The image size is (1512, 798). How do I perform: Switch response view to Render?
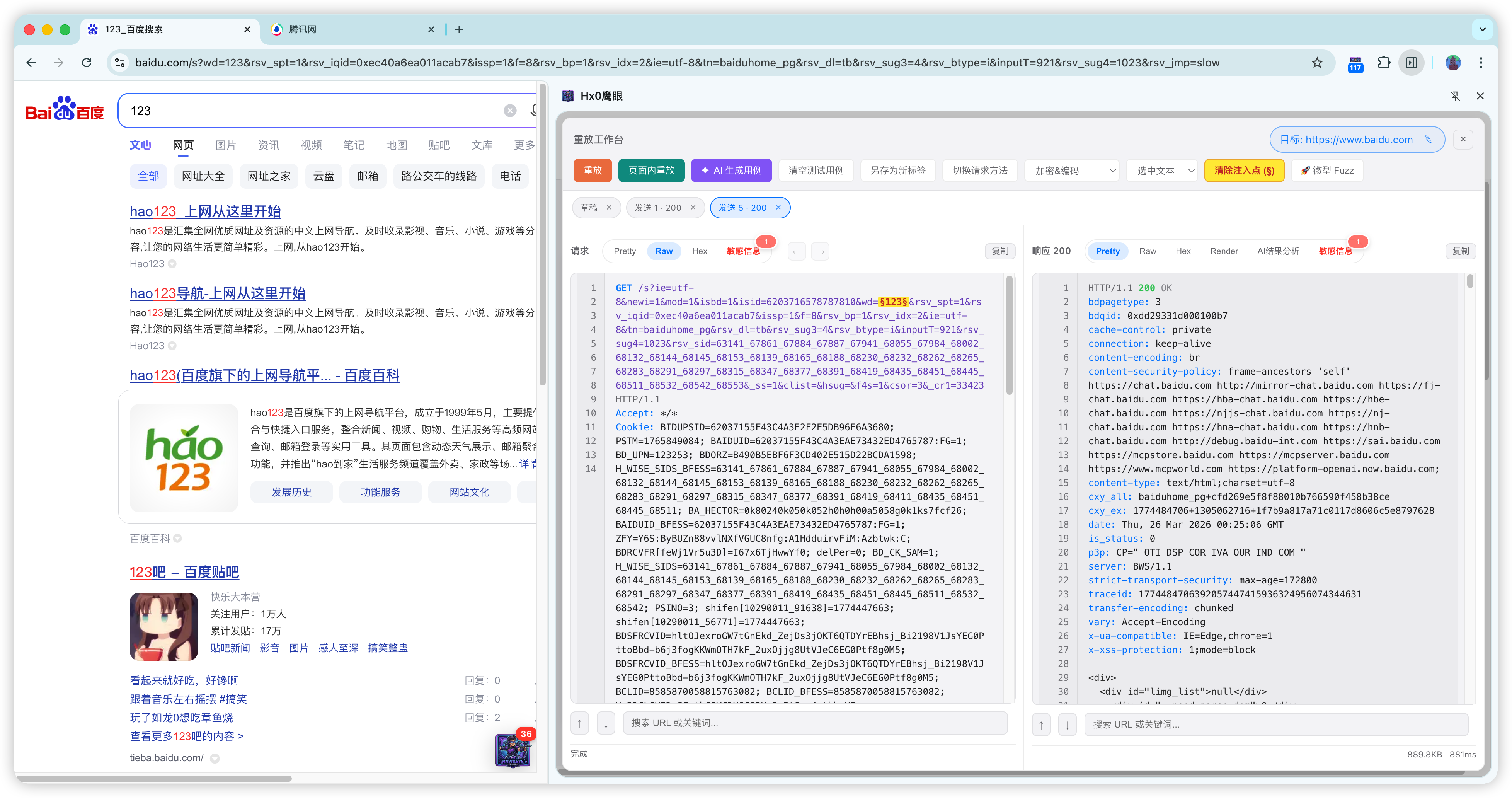pyautogui.click(x=1224, y=251)
